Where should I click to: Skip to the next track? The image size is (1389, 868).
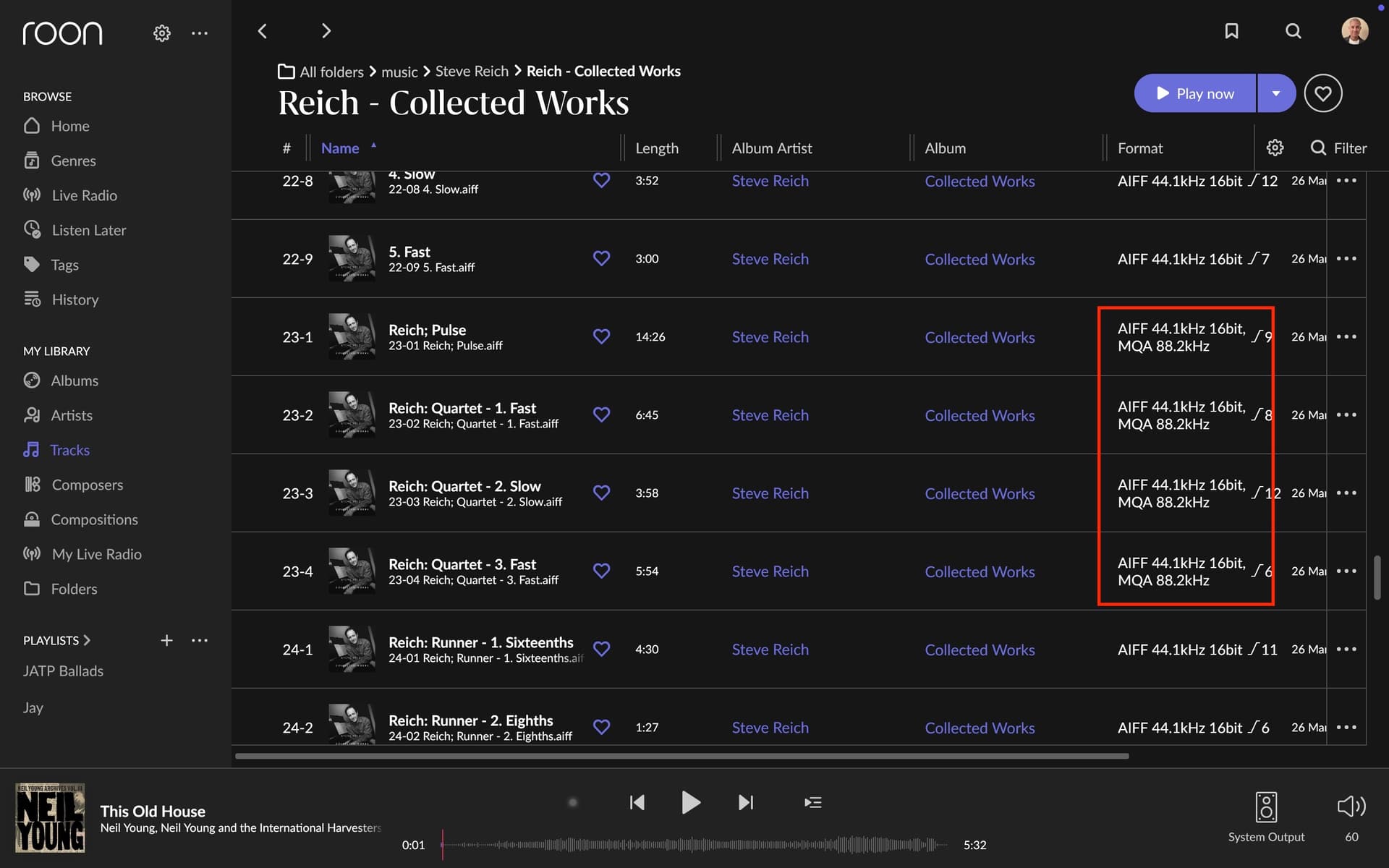pyautogui.click(x=746, y=802)
